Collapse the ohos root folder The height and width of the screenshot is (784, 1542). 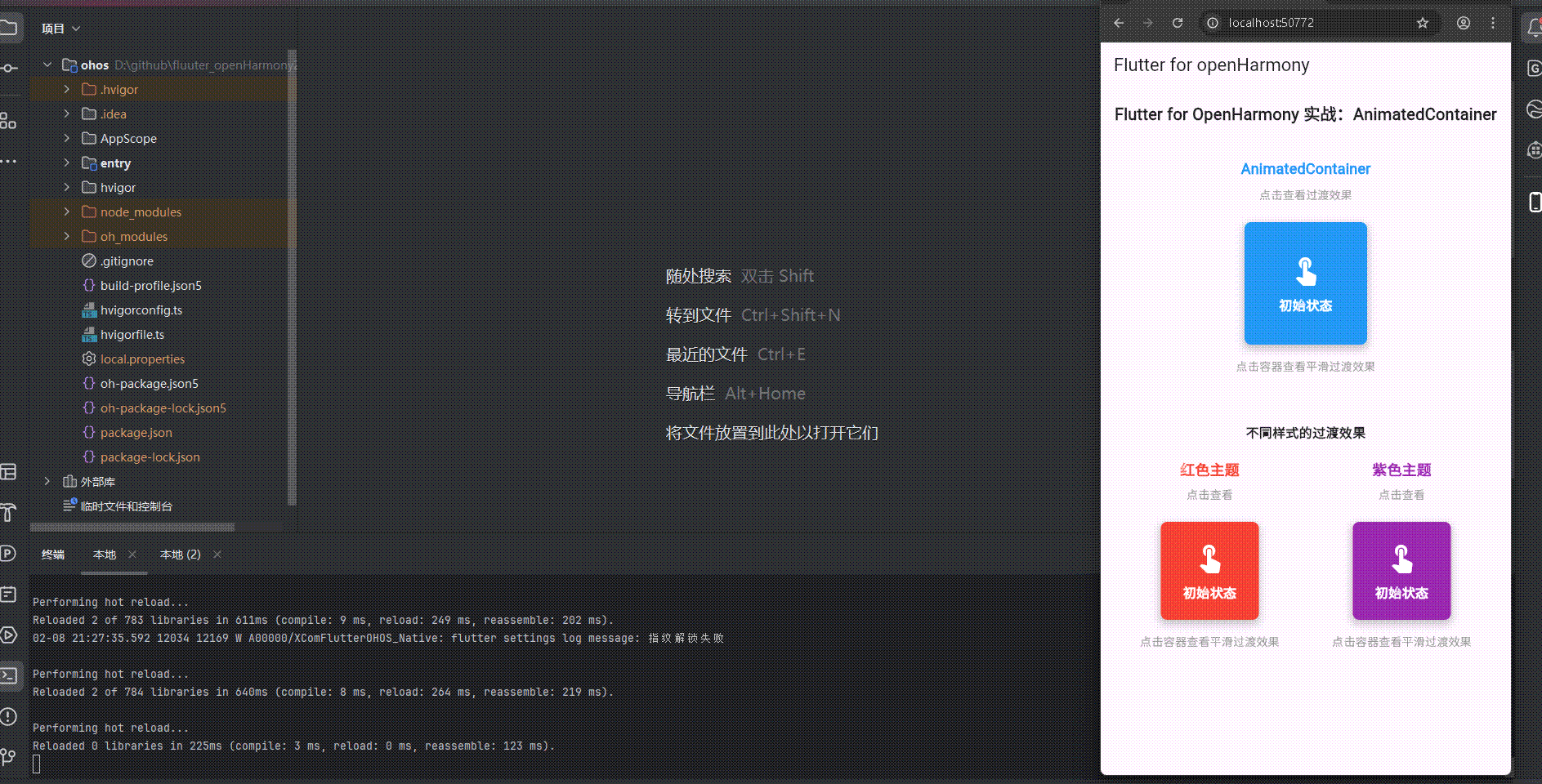click(x=47, y=65)
